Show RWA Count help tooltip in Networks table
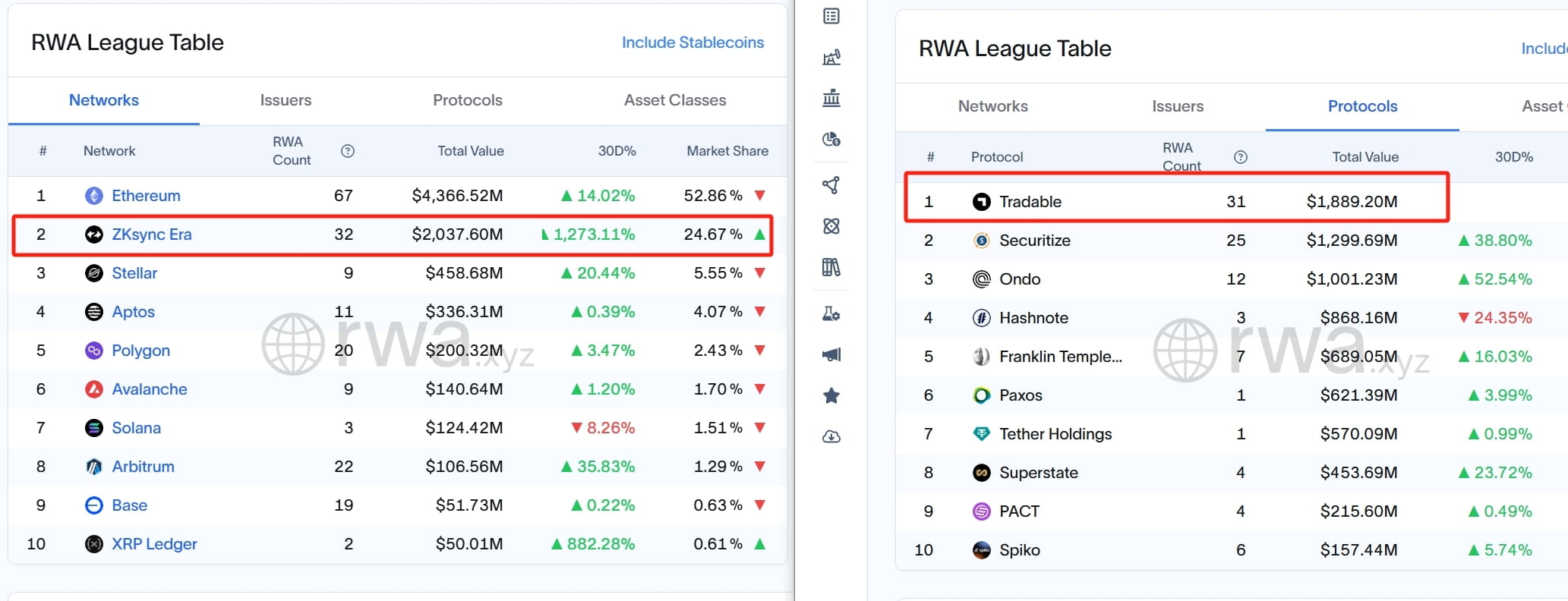1568x601 pixels. [348, 151]
